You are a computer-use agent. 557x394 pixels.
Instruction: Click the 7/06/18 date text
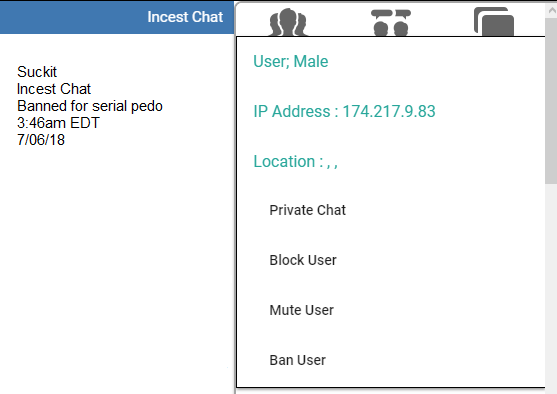[41, 140]
